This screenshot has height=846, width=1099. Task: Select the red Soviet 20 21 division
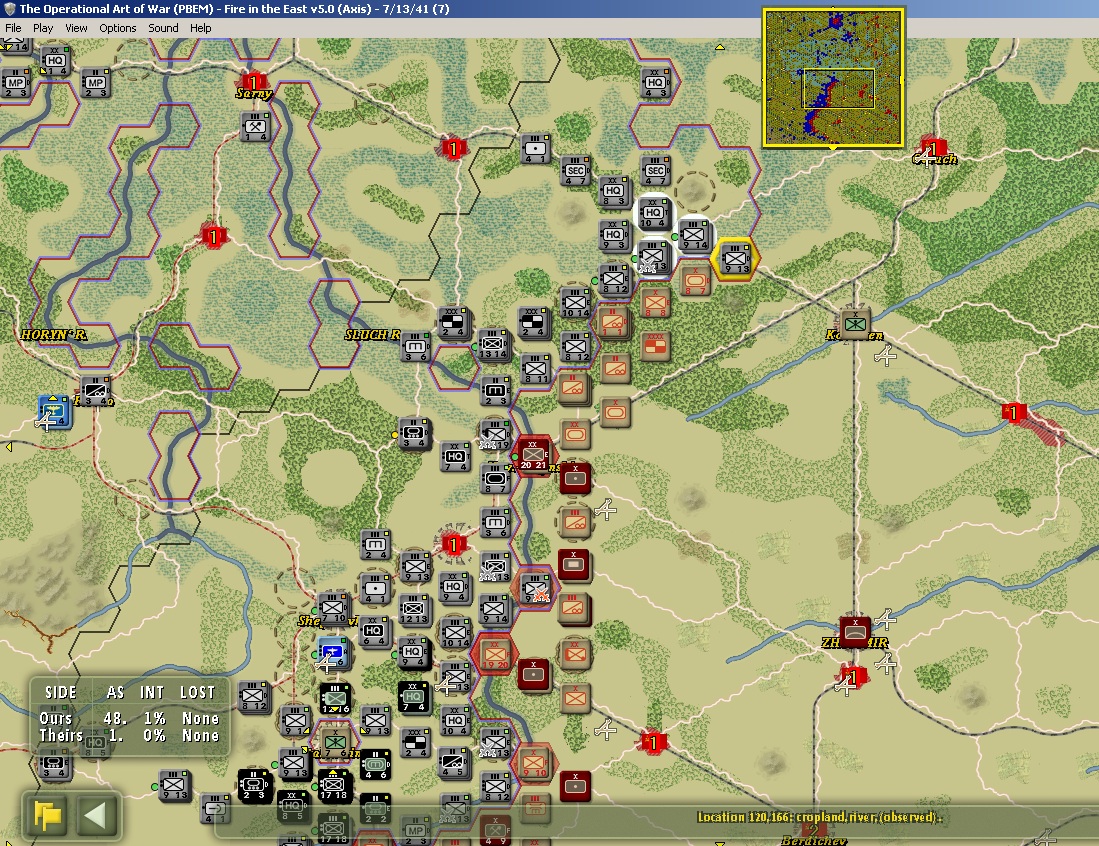(x=533, y=456)
